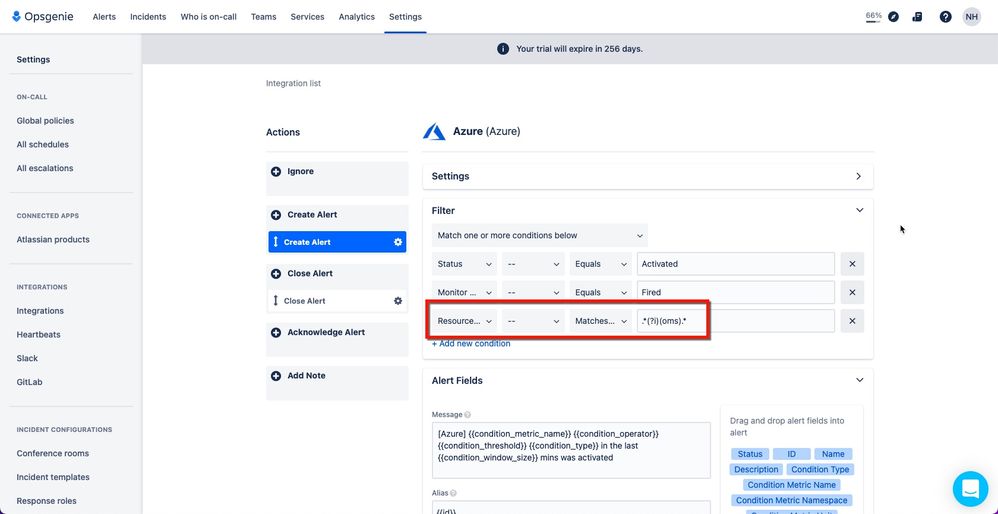Viewport: 998px width, 514px height.
Task: Open the Matches operator dropdown
Action: [600, 321]
